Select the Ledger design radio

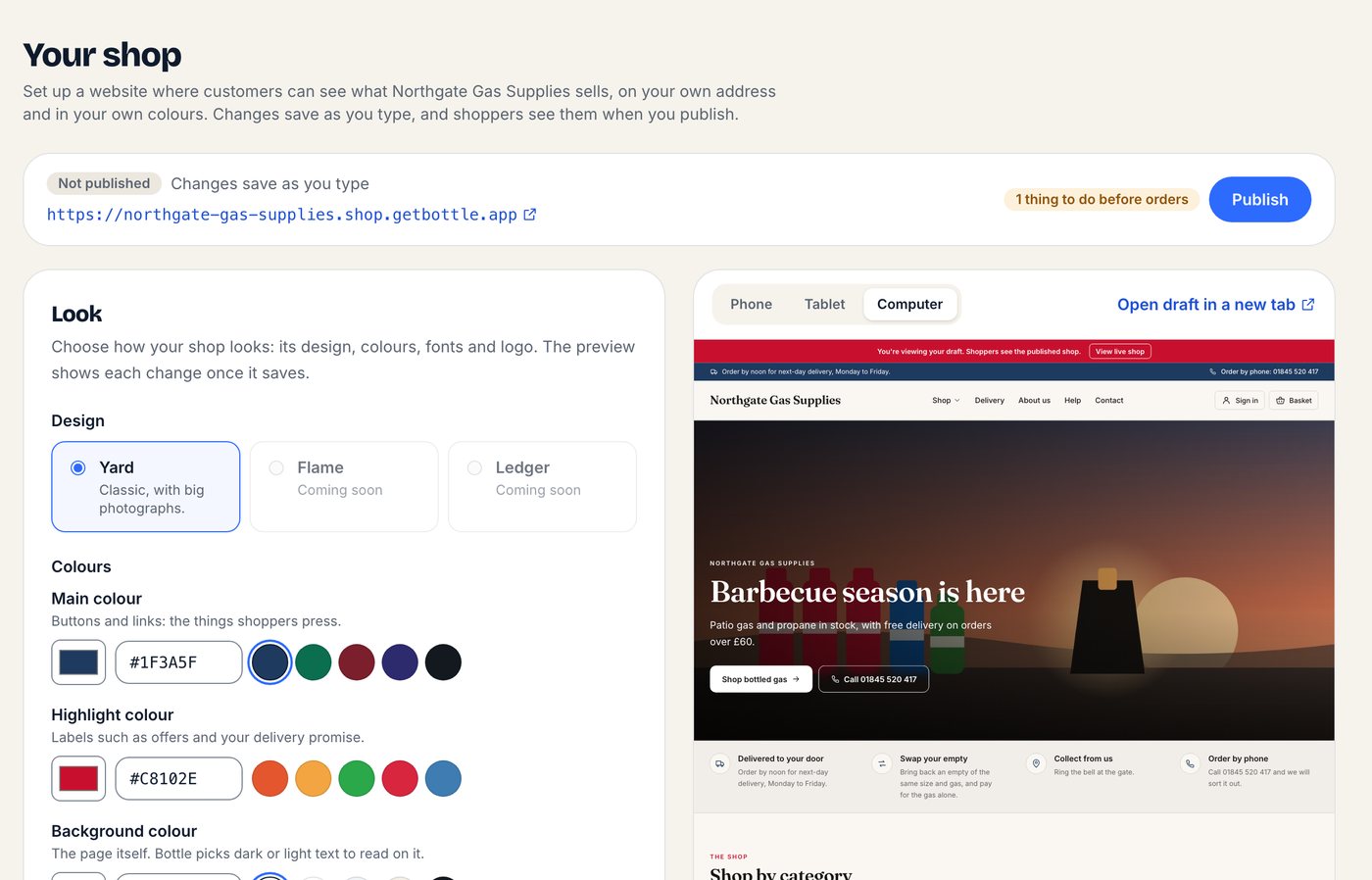point(474,468)
